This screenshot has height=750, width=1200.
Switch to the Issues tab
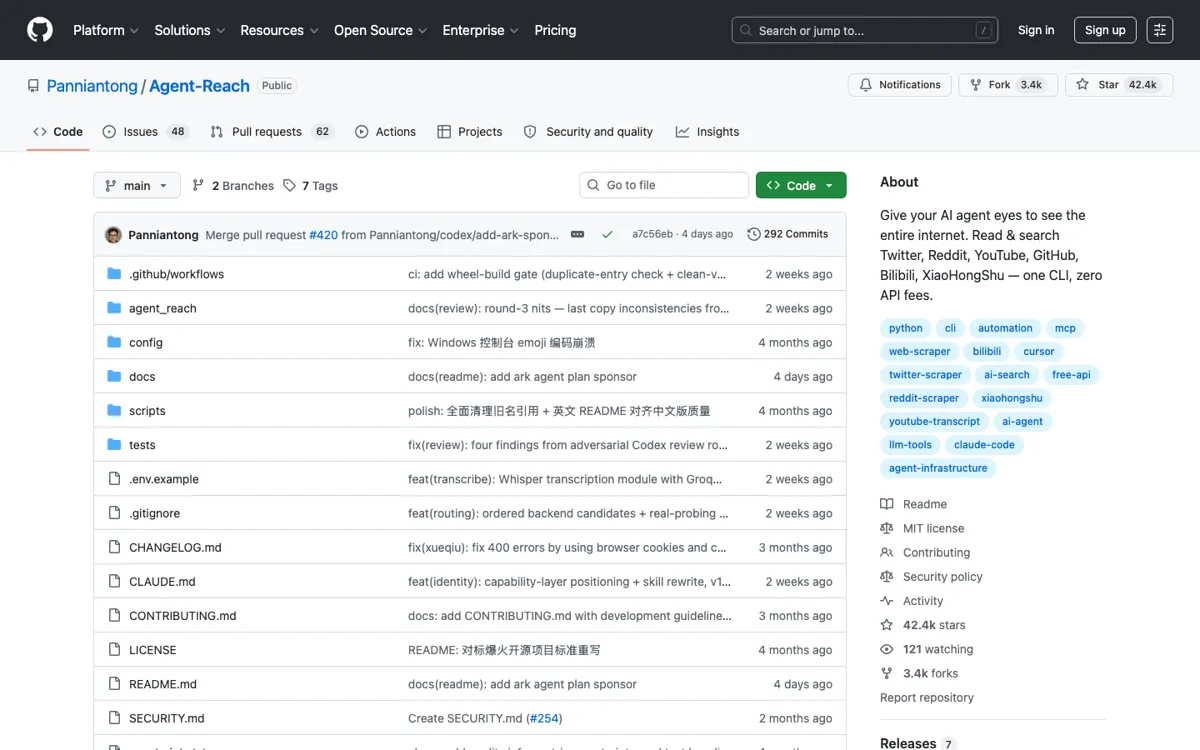(145, 132)
